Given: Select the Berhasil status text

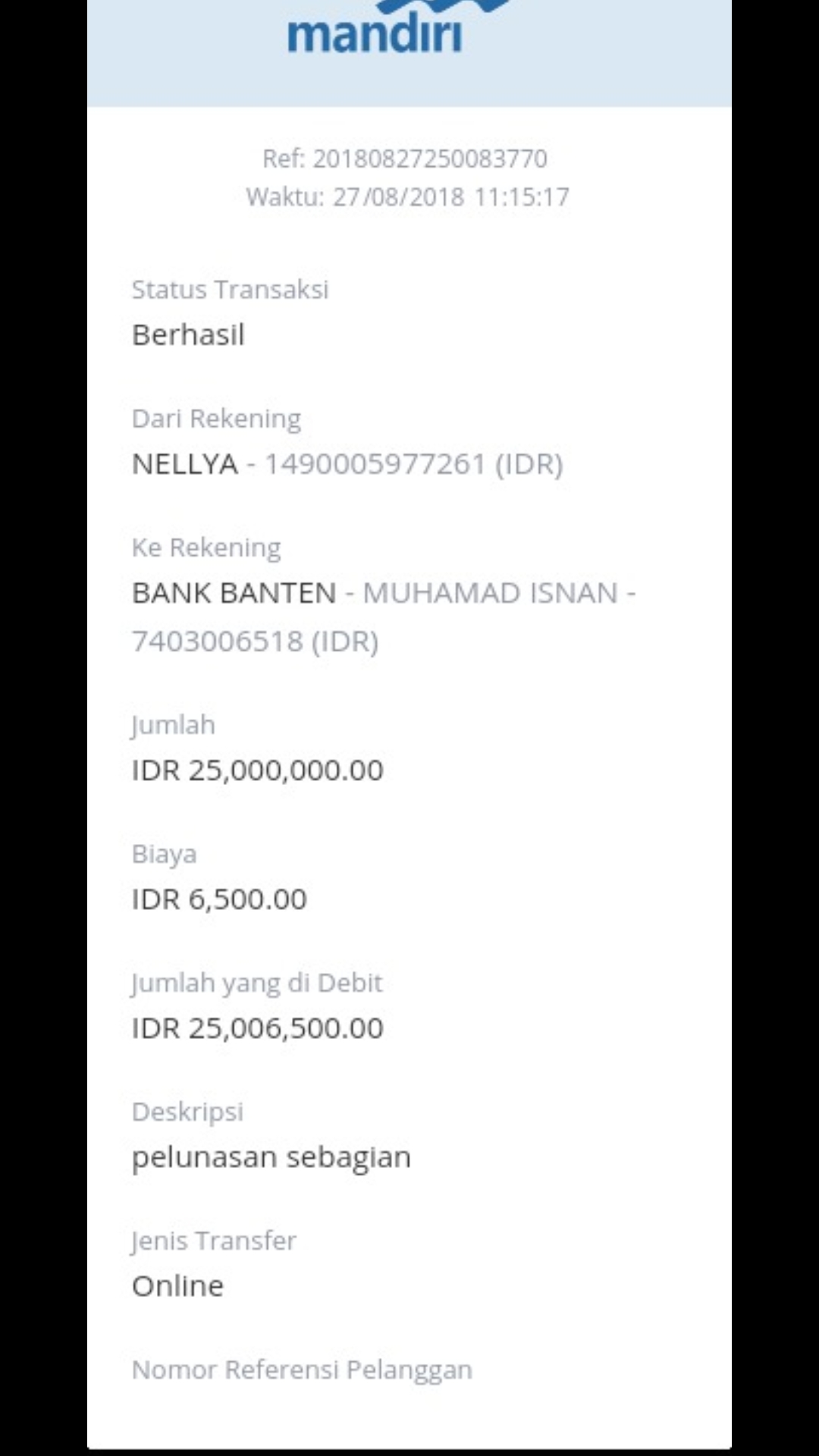Looking at the screenshot, I should 188,335.
